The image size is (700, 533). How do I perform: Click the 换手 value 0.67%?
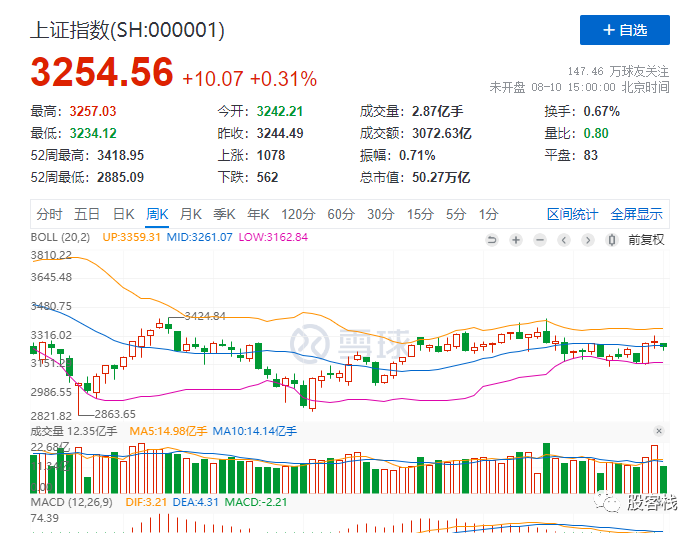point(601,111)
